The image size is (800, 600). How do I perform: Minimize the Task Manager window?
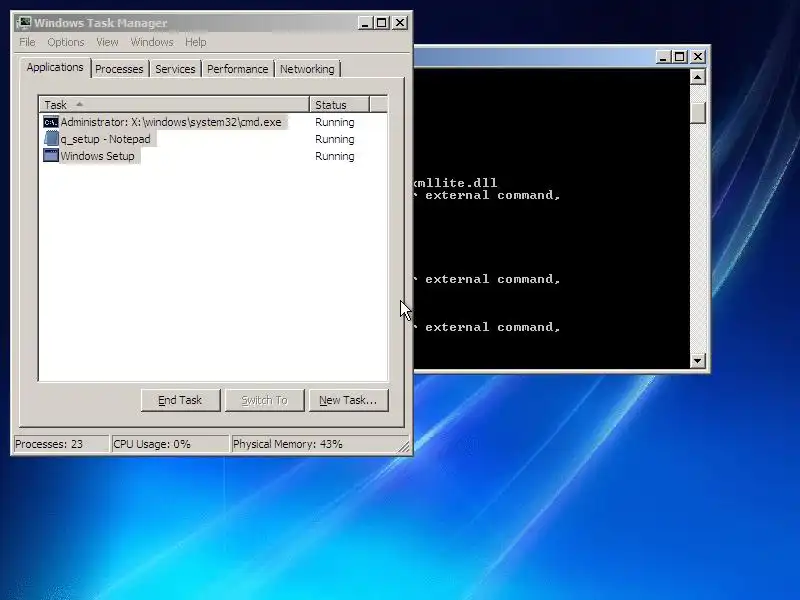(x=365, y=23)
